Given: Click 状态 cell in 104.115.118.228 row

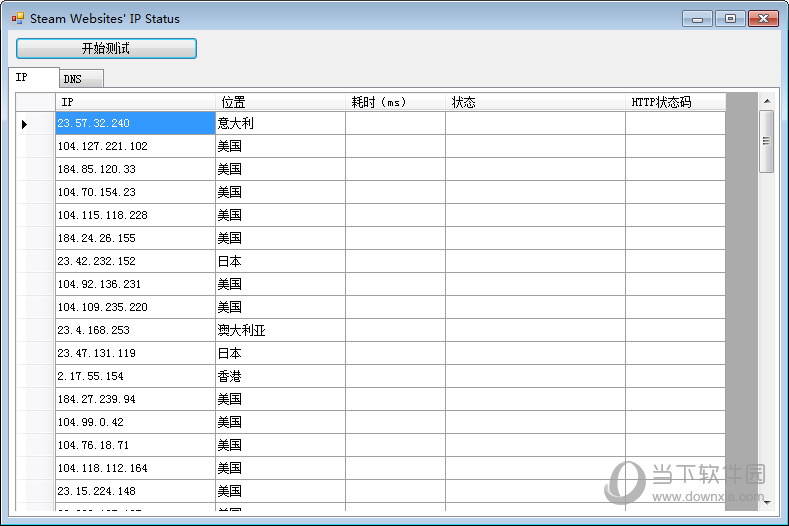Looking at the screenshot, I should [535, 215].
